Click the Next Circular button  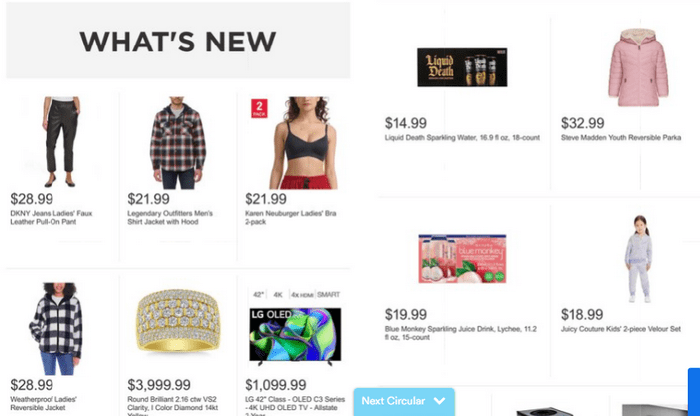[x=404, y=401]
